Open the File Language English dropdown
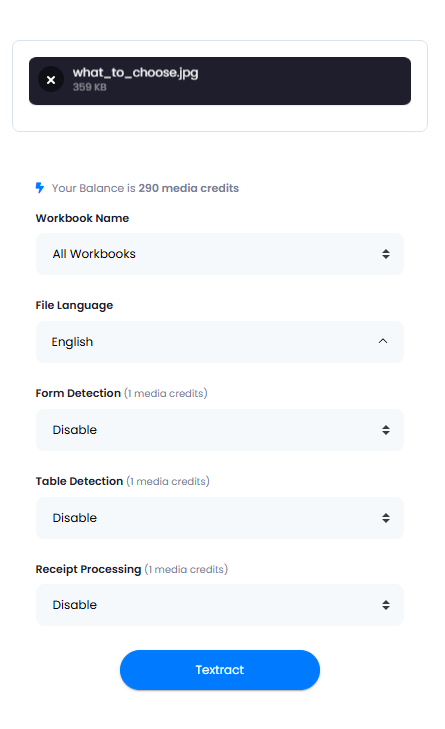Viewport: 445px width, 729px height. [x=219, y=342]
